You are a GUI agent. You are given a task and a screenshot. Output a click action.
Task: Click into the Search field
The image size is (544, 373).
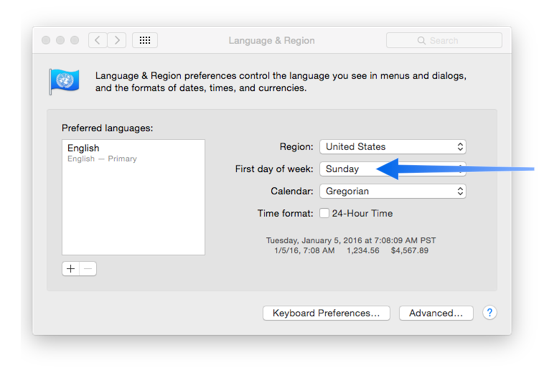[444, 40]
